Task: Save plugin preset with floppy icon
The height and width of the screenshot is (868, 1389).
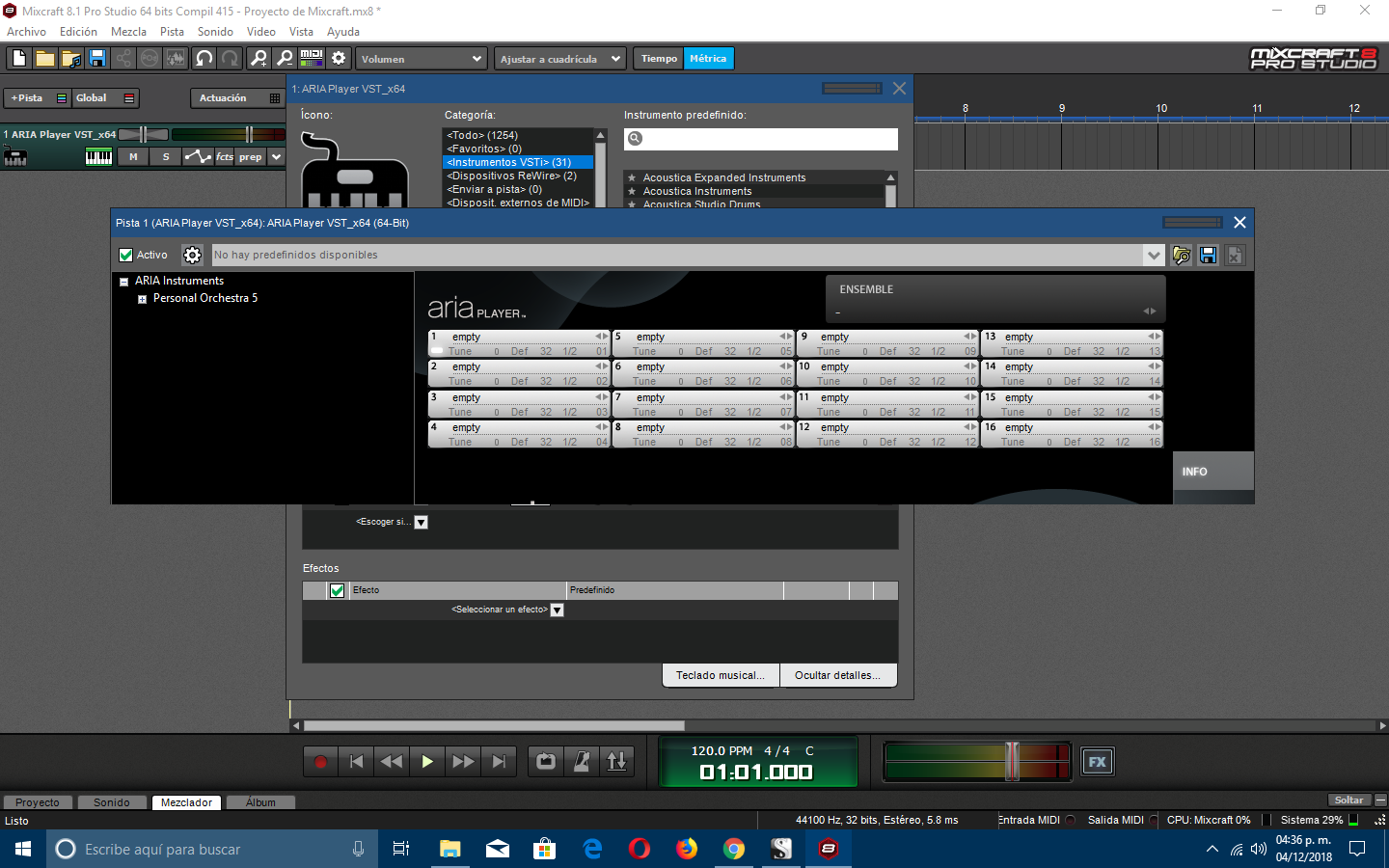Action: point(1208,255)
